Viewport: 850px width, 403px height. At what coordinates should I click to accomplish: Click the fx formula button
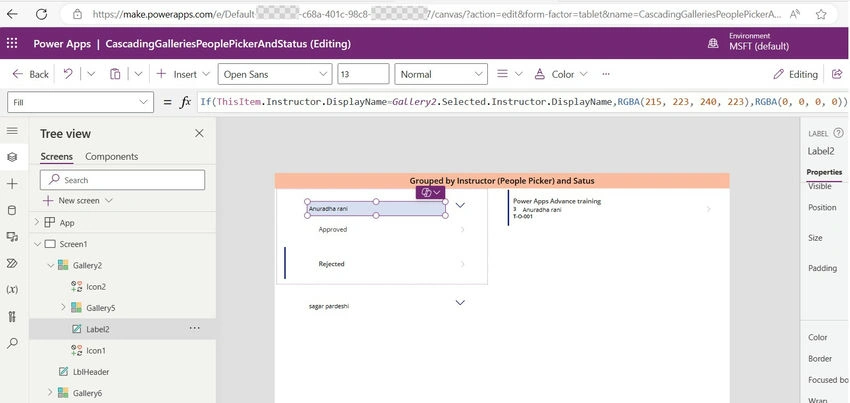pyautogui.click(x=185, y=102)
